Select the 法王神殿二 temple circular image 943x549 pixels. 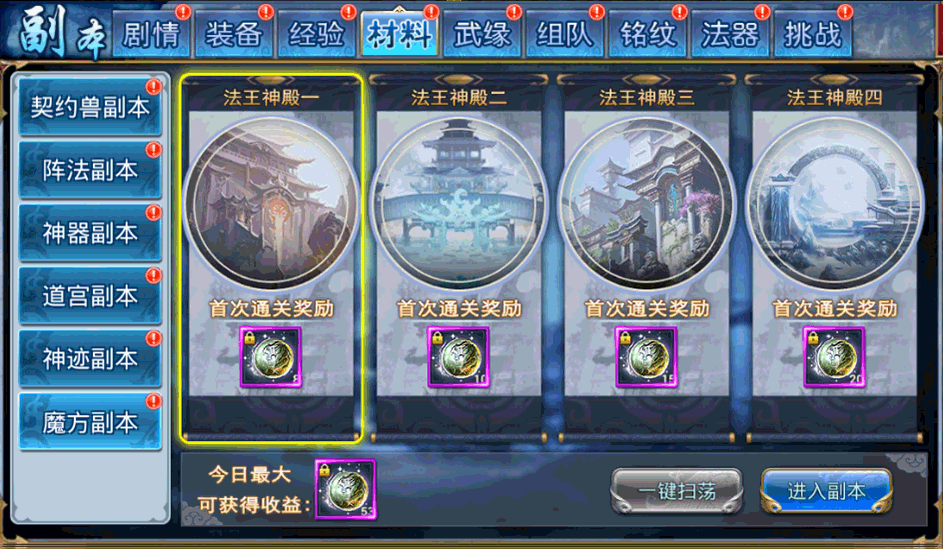(x=458, y=203)
